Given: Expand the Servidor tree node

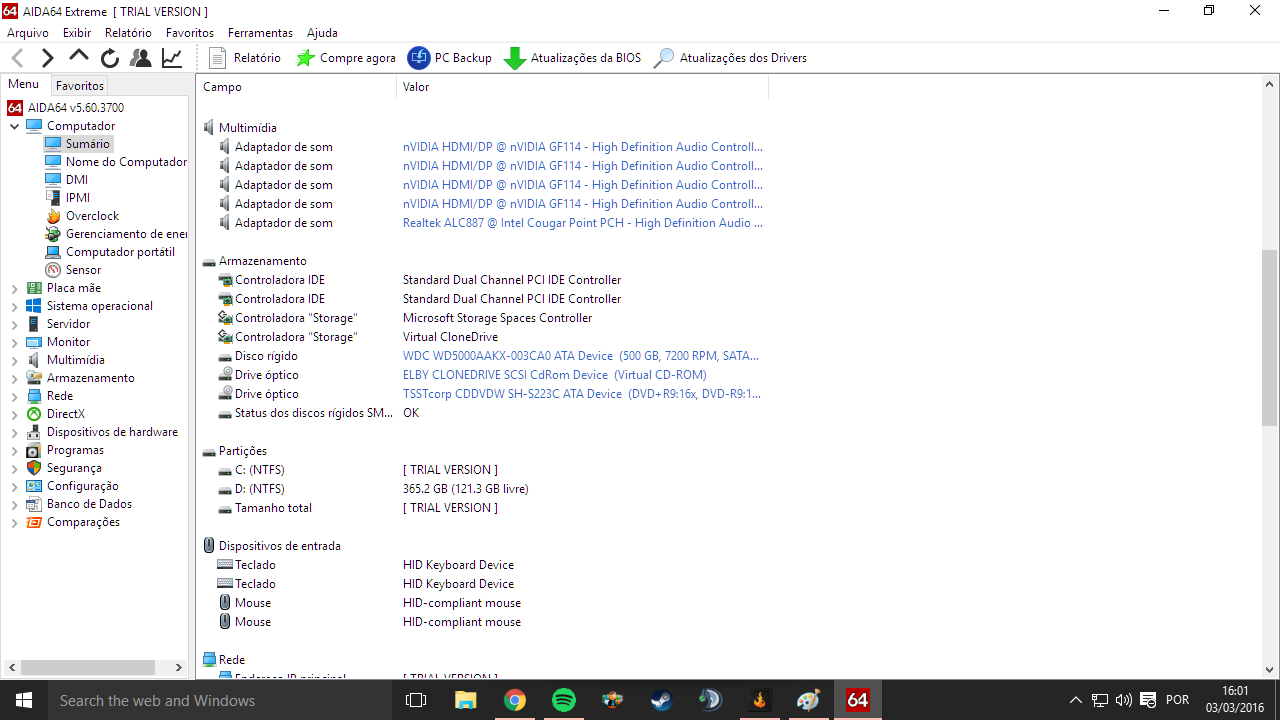Looking at the screenshot, I should 15,324.
